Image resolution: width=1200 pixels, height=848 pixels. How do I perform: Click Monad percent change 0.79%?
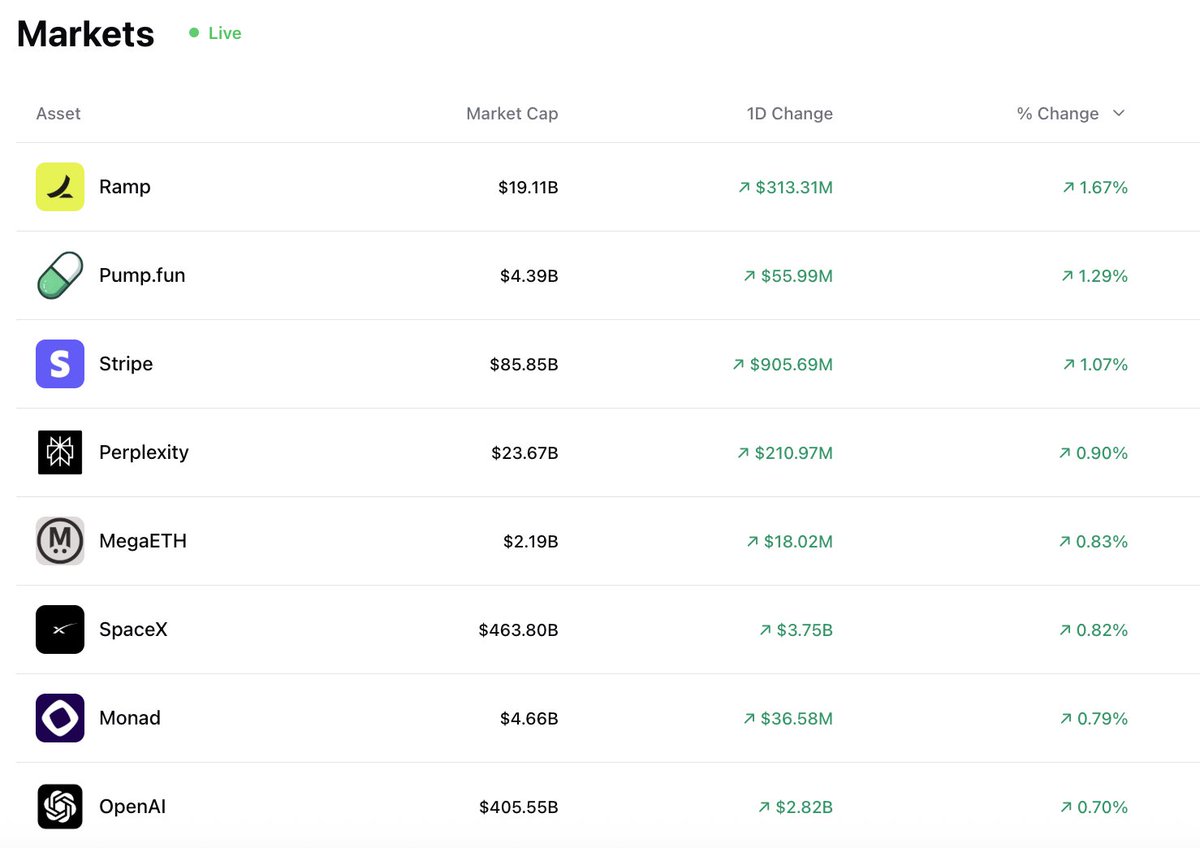1094,718
